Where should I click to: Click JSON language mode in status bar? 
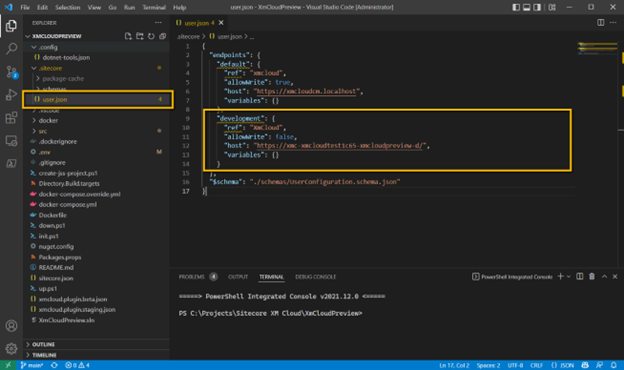pyautogui.click(x=563, y=365)
